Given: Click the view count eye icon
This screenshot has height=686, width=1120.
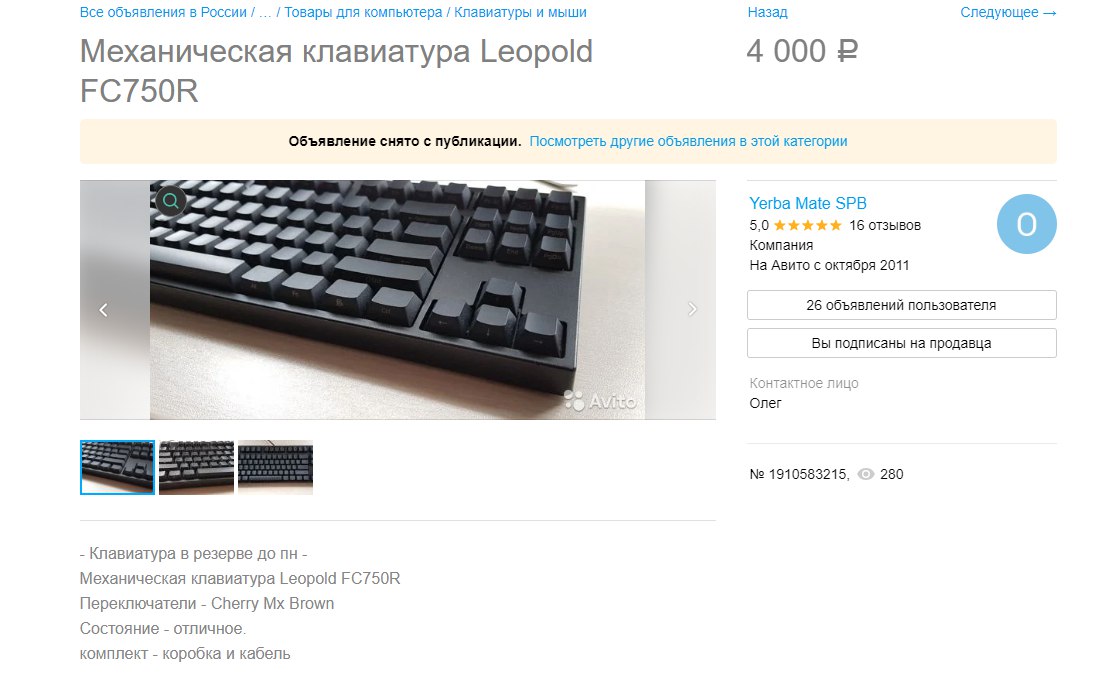Looking at the screenshot, I should tap(866, 474).
